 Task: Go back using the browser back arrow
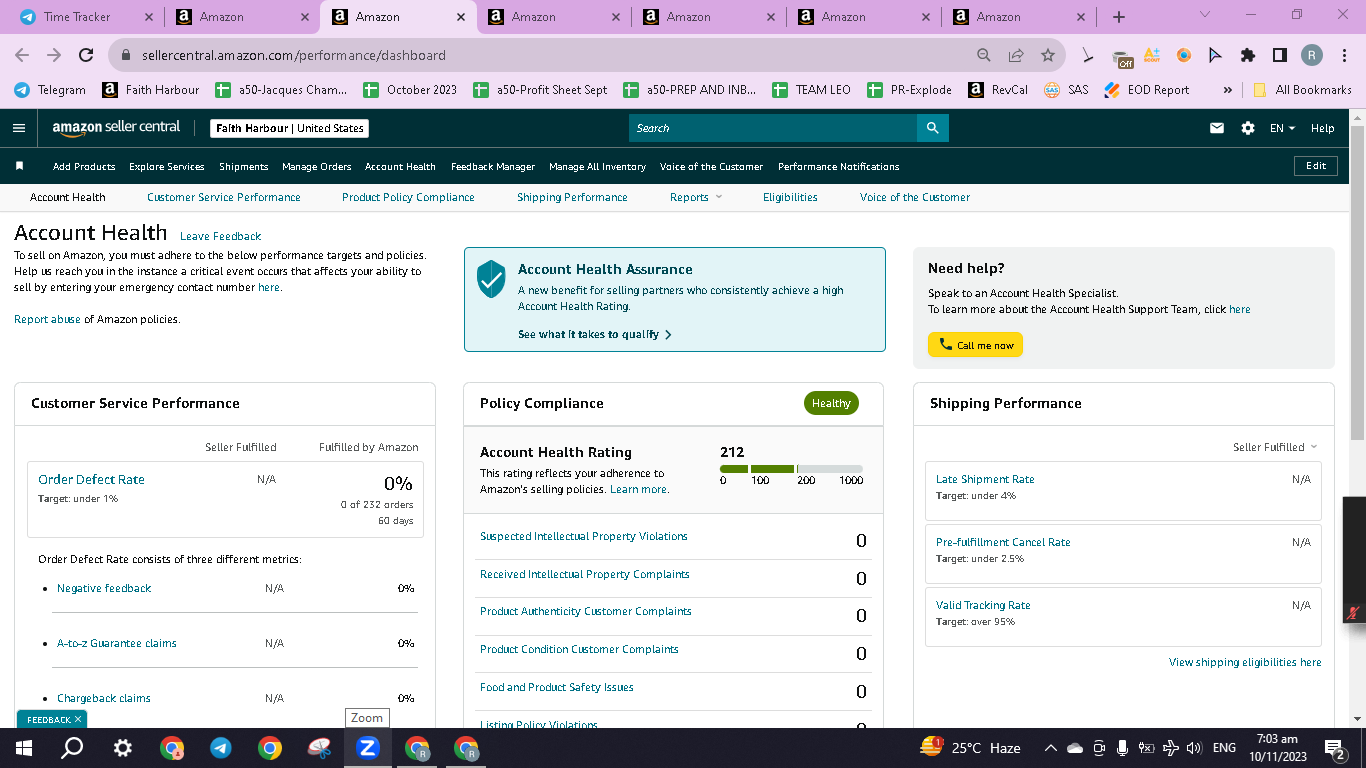pos(22,55)
